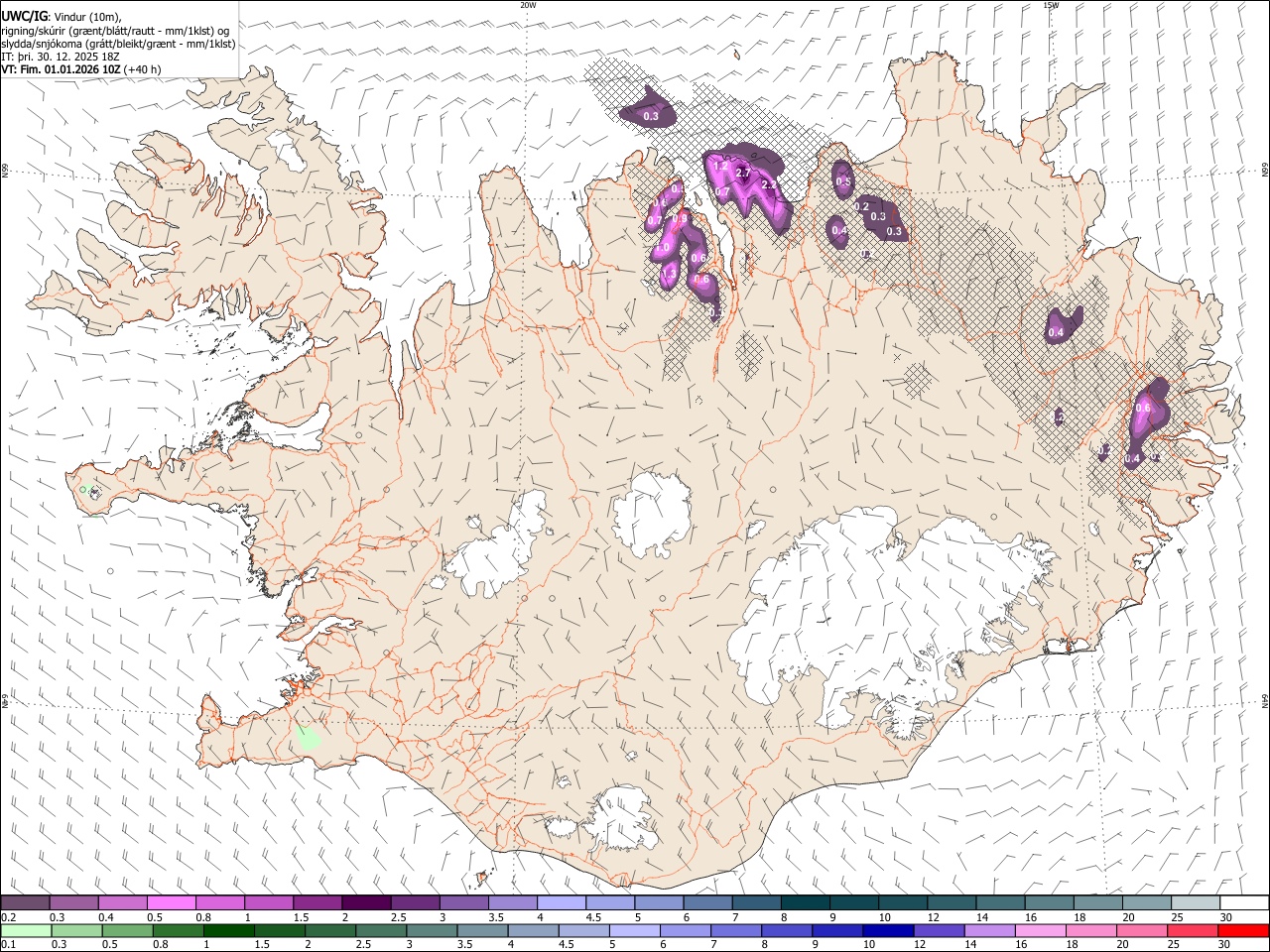Click upper scale light lavender swatch 4 to 4.5

pos(561,903)
